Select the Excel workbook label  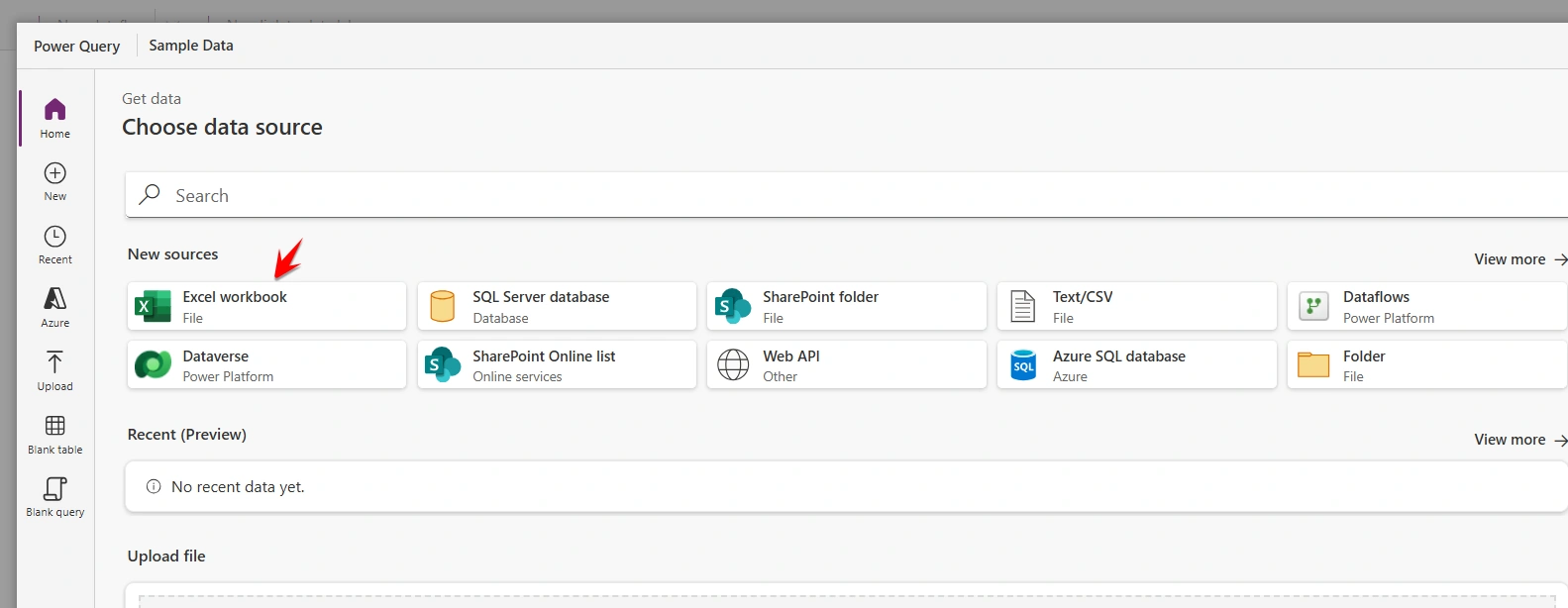click(235, 297)
